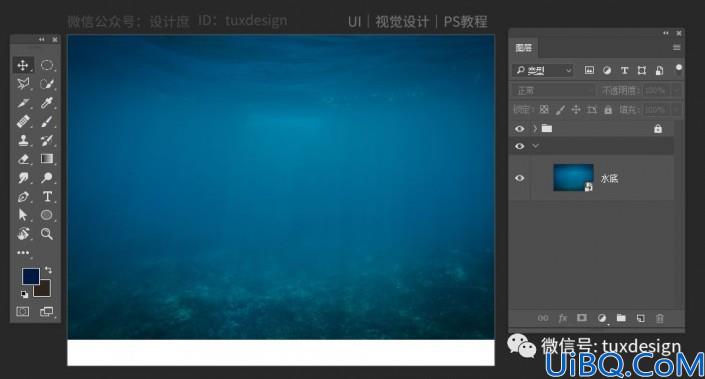Toggle the layer filter on/off switch
The image size is (705, 379).
[x=678, y=68]
